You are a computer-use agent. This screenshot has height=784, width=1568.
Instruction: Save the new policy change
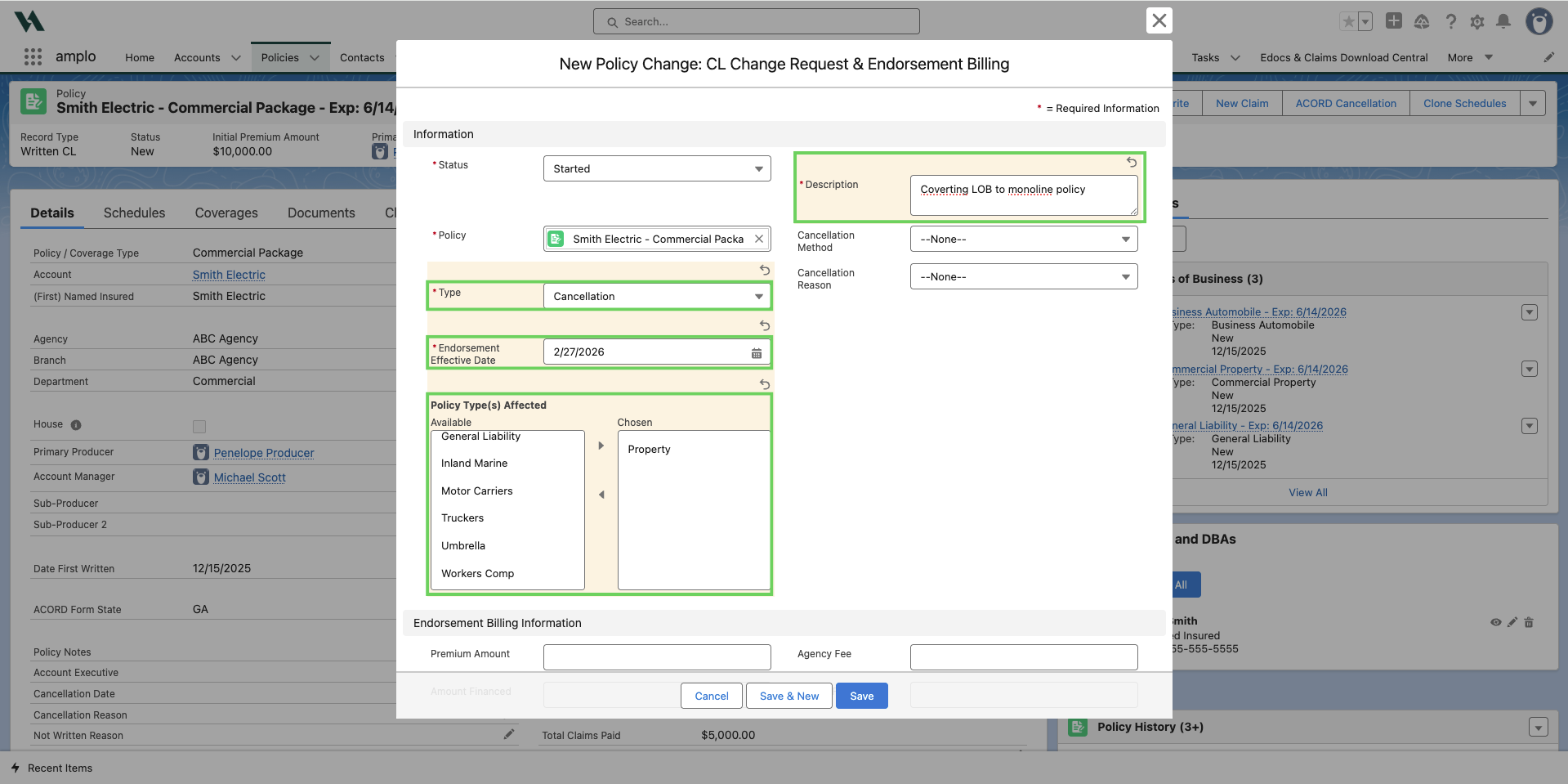click(x=862, y=696)
